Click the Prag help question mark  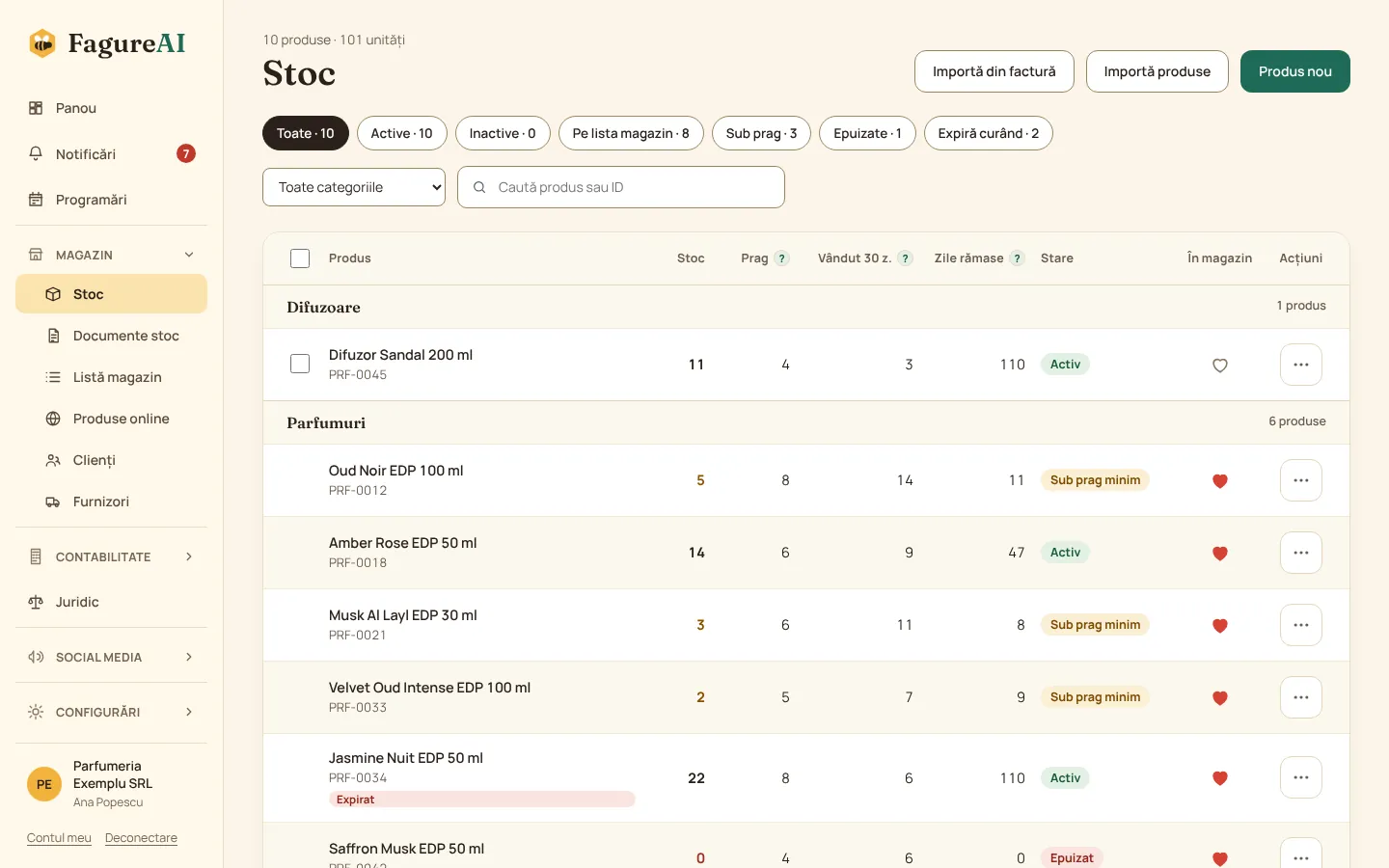(782, 258)
